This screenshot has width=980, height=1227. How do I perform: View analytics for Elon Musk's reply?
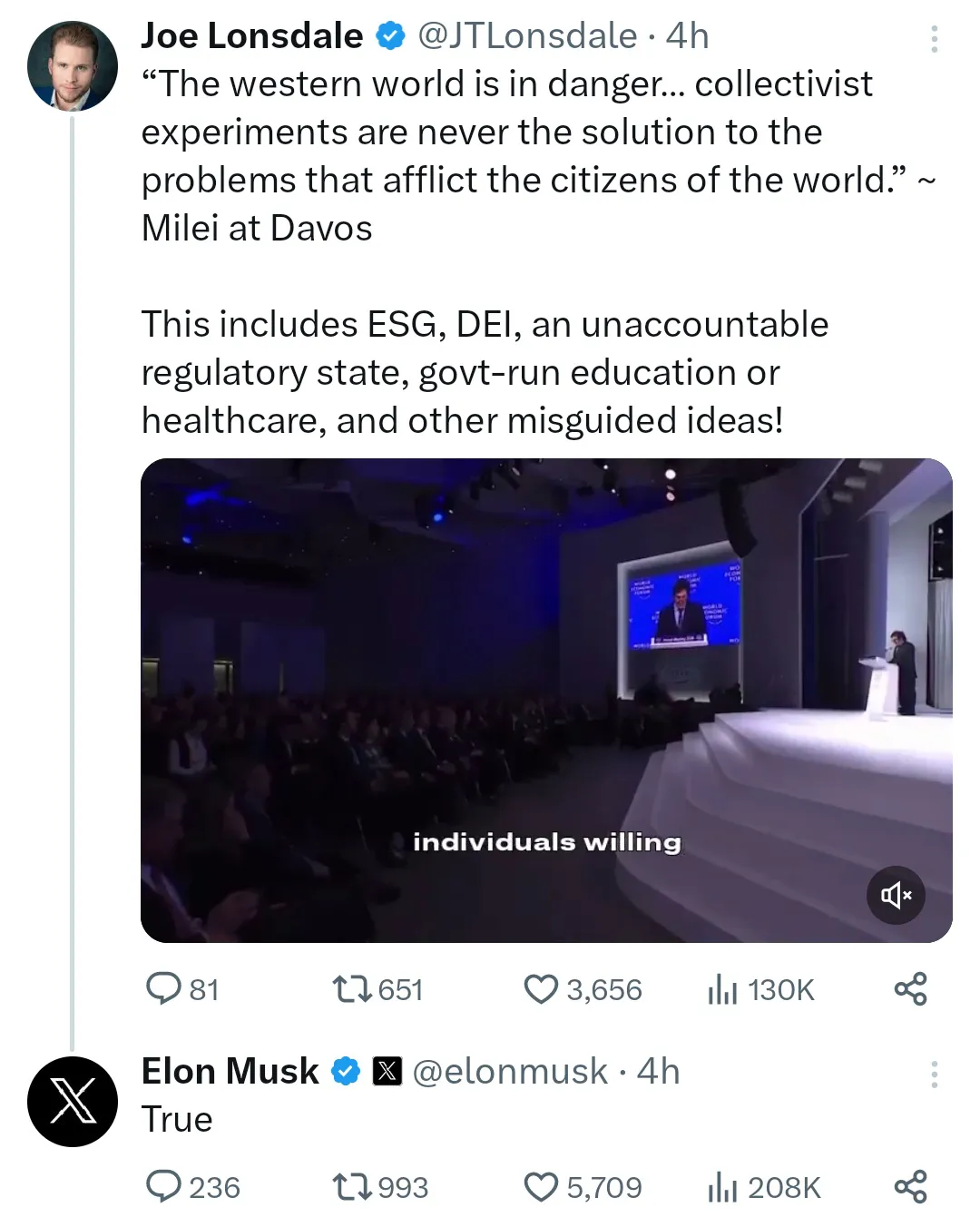[x=722, y=1186]
